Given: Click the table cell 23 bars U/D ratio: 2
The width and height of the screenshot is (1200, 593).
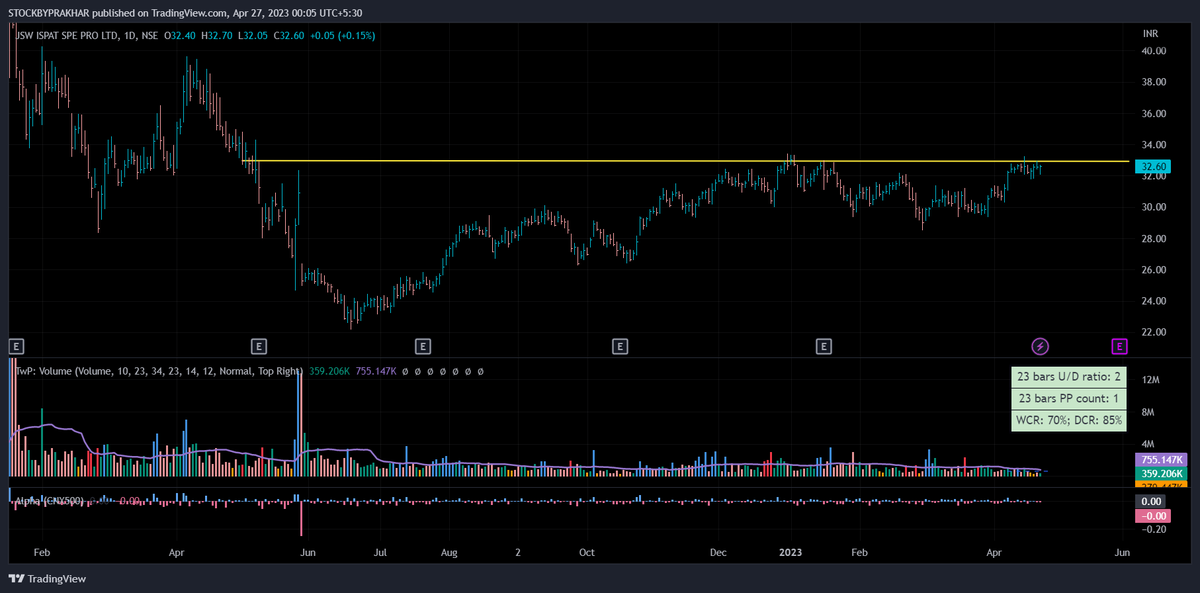Looking at the screenshot, I should pyautogui.click(x=1068, y=377).
